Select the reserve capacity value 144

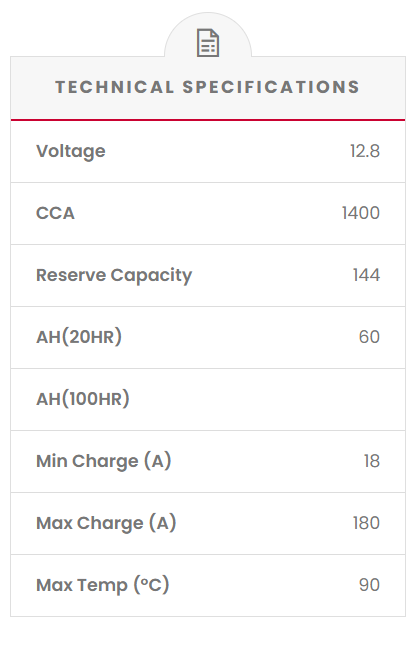(366, 275)
